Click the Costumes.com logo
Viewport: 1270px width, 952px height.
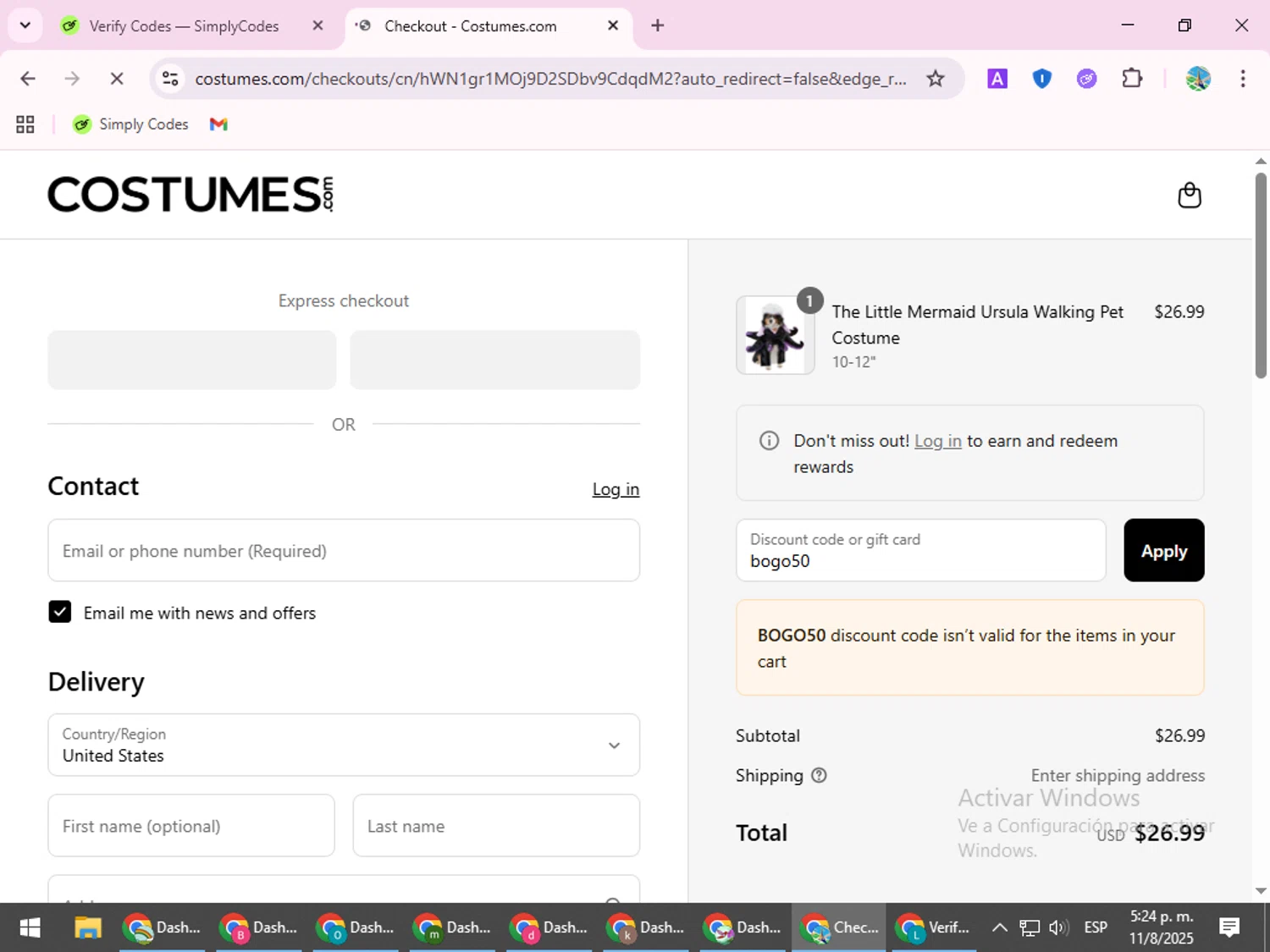190,194
